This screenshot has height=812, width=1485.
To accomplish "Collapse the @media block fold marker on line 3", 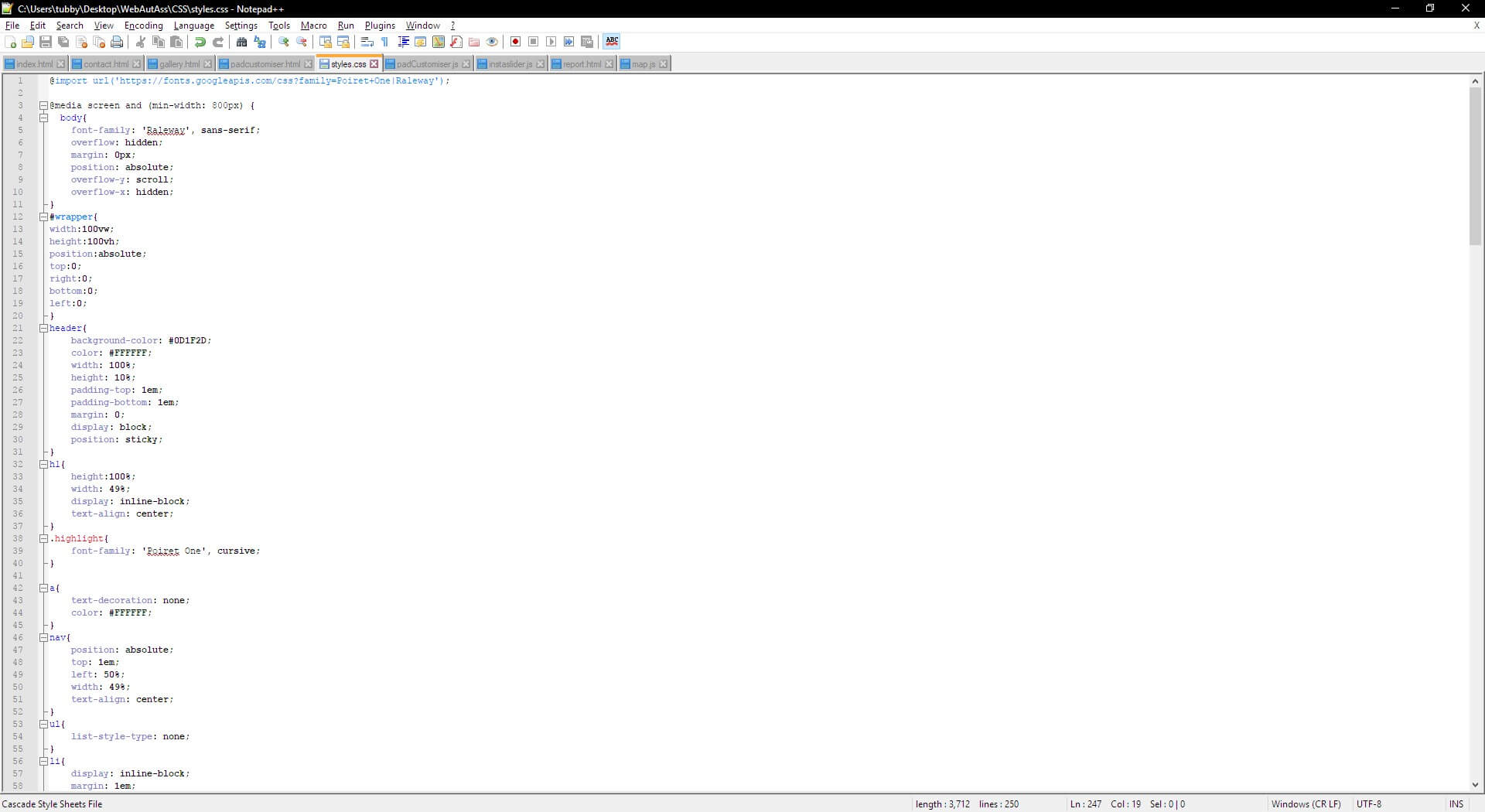I will pyautogui.click(x=44, y=106).
